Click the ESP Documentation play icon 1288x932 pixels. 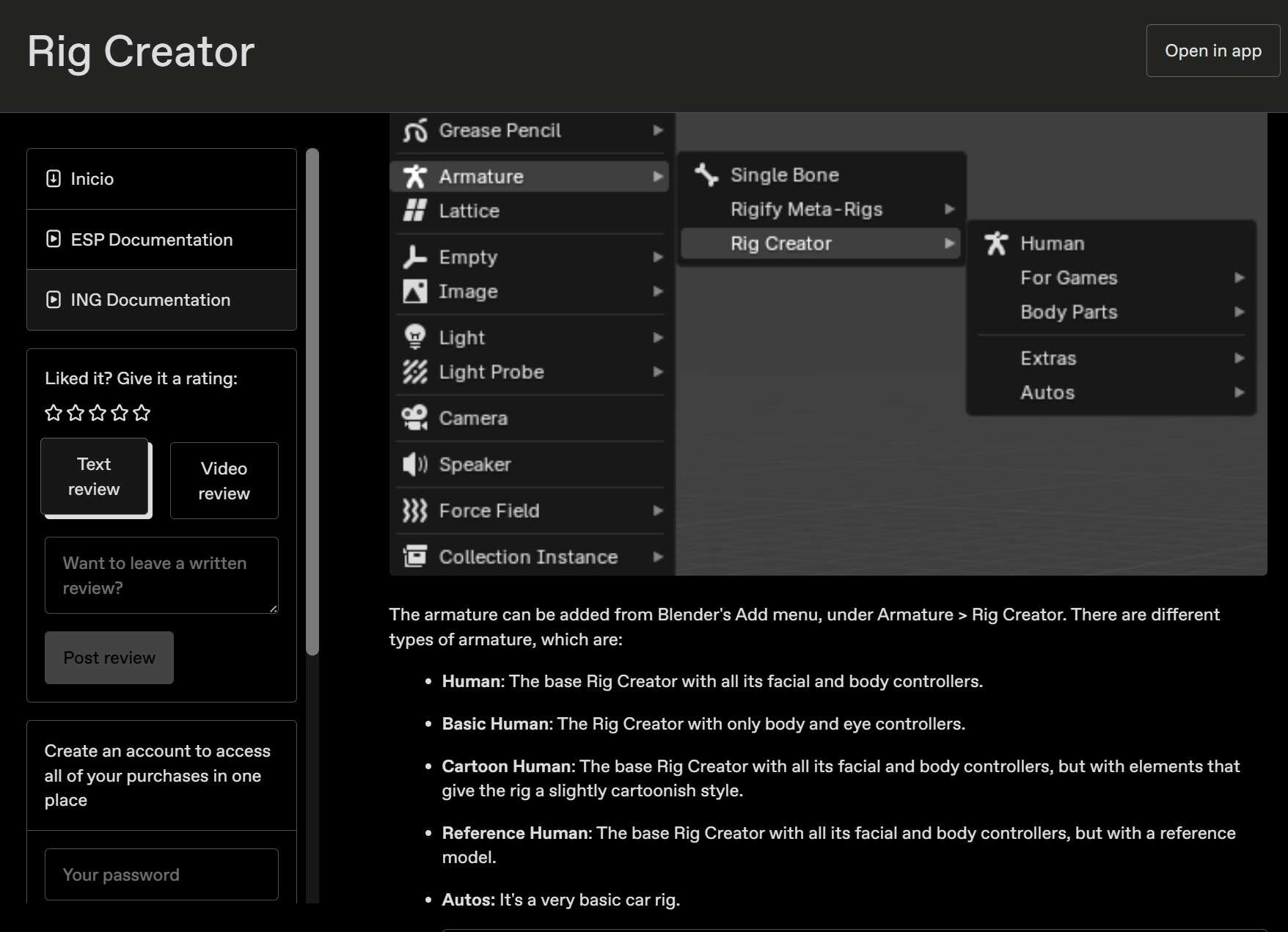pos(54,239)
